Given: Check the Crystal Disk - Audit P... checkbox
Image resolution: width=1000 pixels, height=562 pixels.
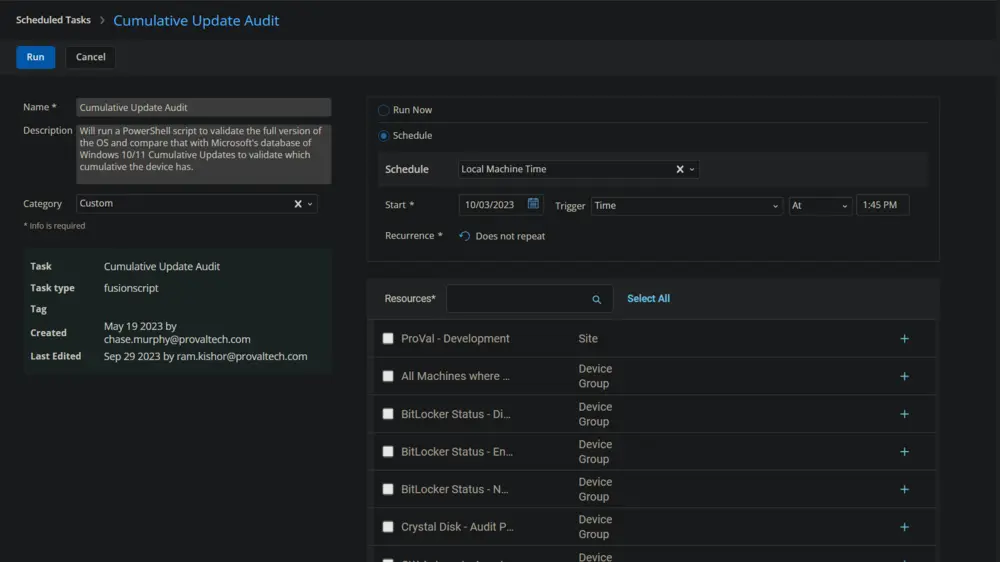Looking at the screenshot, I should (x=388, y=527).
